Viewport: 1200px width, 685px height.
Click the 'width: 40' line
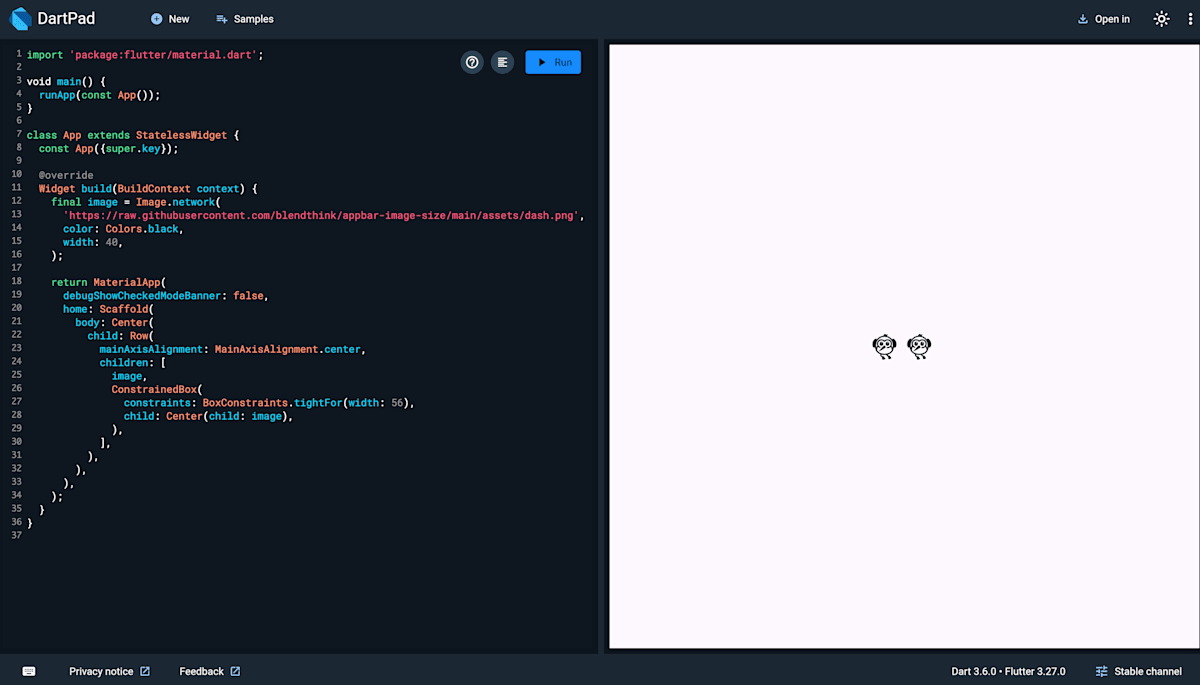pos(93,242)
